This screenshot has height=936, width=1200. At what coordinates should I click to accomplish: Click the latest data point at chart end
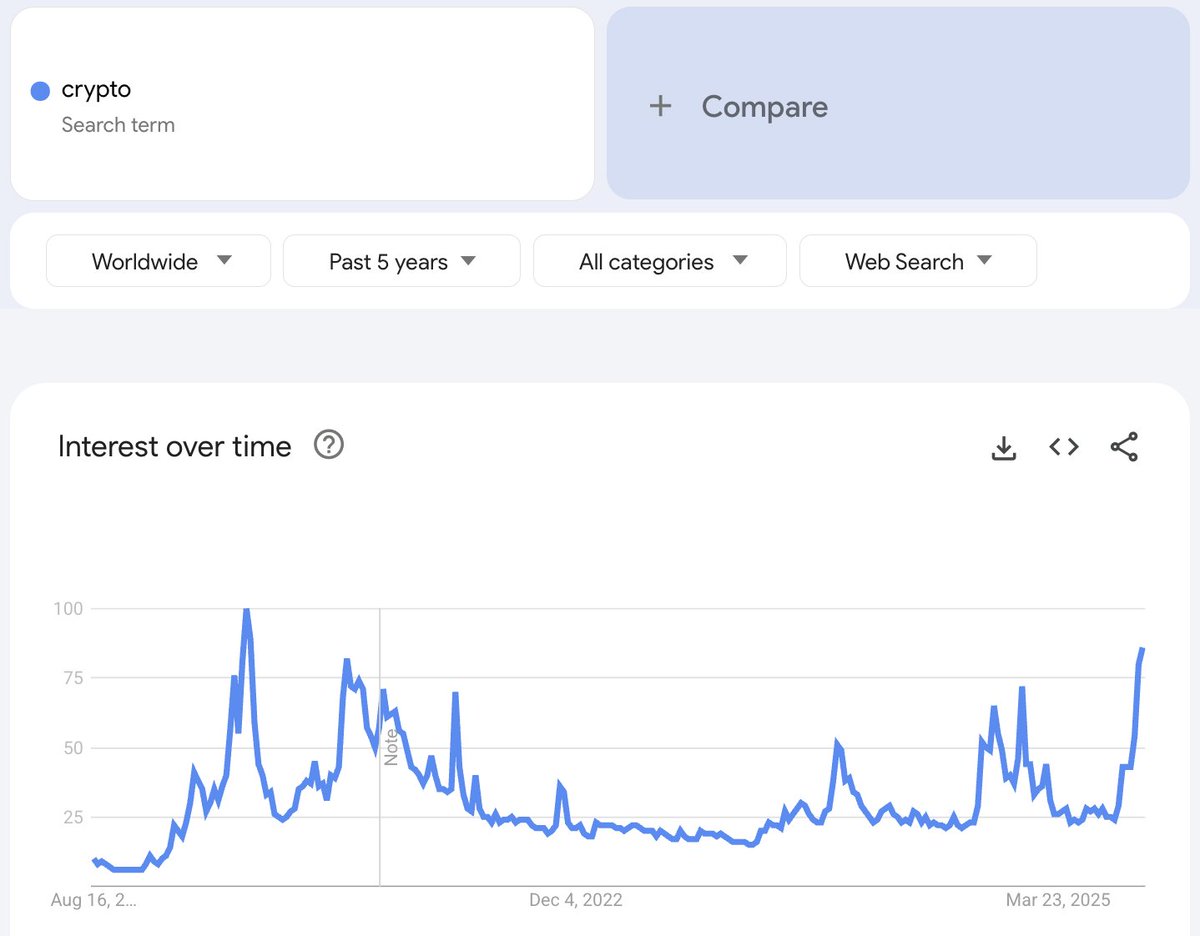tap(1142, 650)
